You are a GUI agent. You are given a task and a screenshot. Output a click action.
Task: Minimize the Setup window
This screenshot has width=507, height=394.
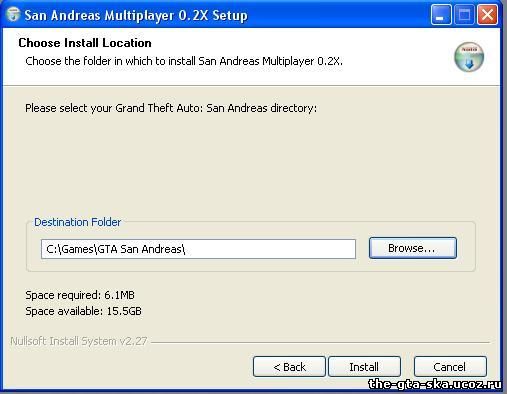[441, 15]
